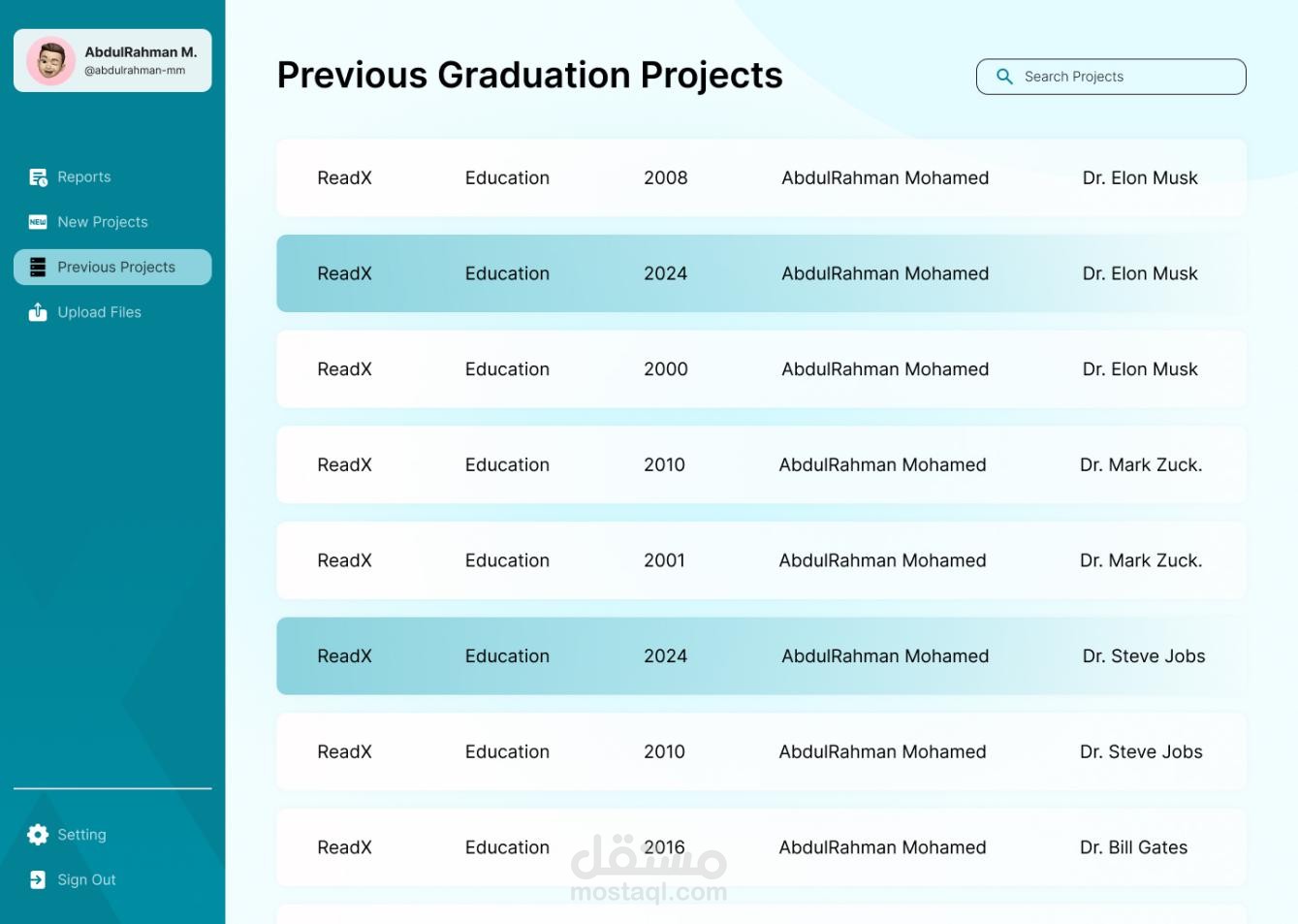Click the Sign Out arrow icon
Viewport: 1298px width, 924px height.
(38, 879)
